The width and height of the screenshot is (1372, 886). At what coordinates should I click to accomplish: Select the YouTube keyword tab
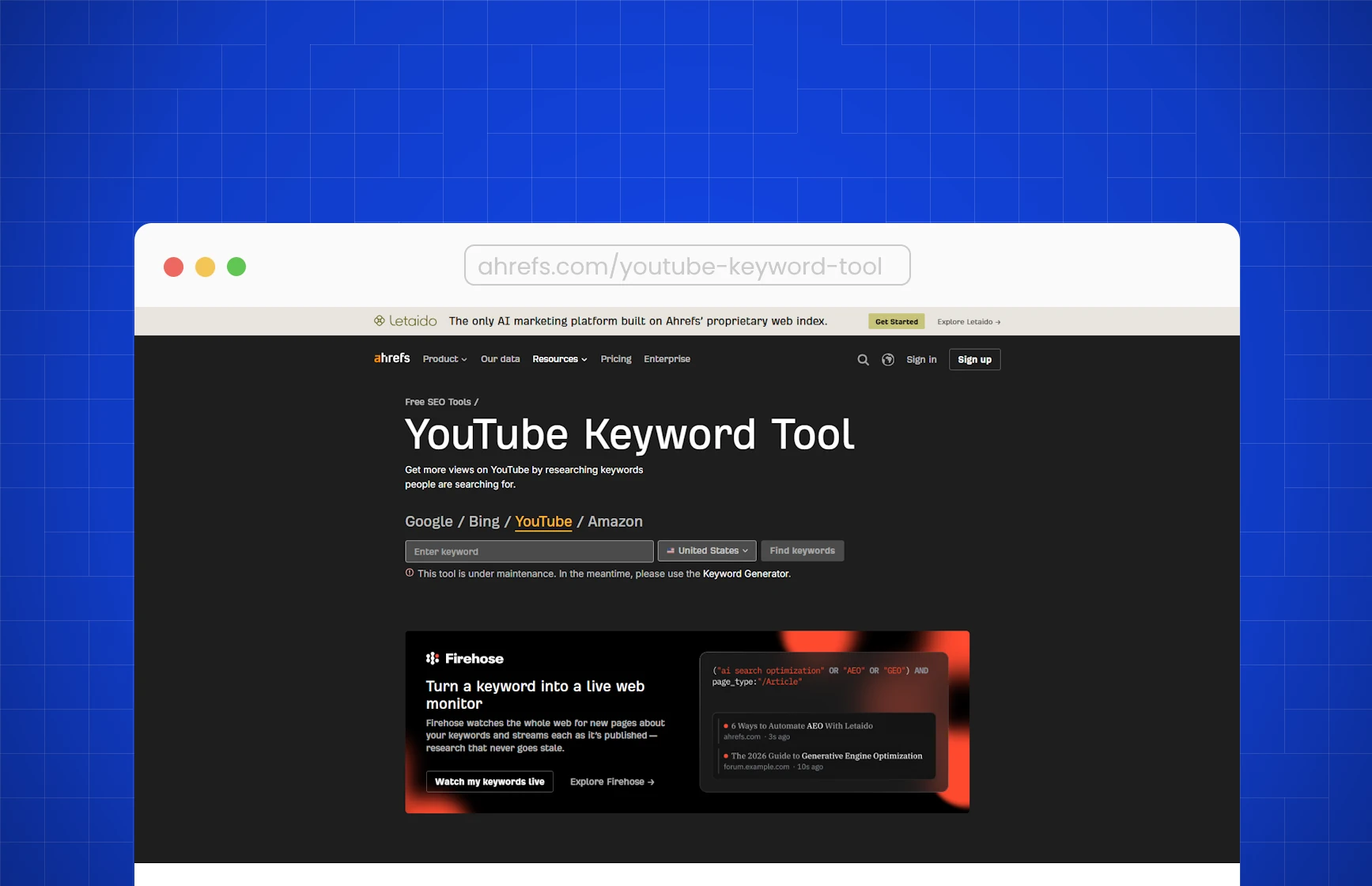point(543,521)
